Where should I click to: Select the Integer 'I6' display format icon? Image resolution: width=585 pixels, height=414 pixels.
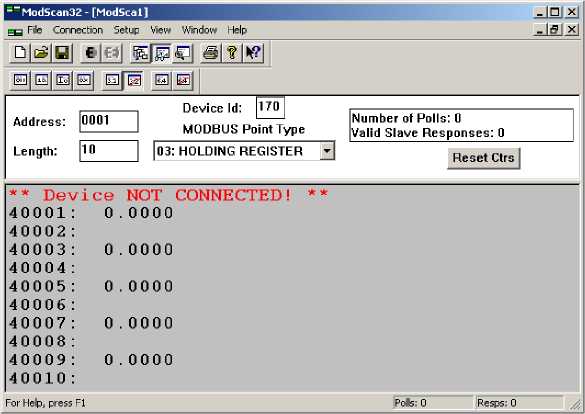(63, 80)
